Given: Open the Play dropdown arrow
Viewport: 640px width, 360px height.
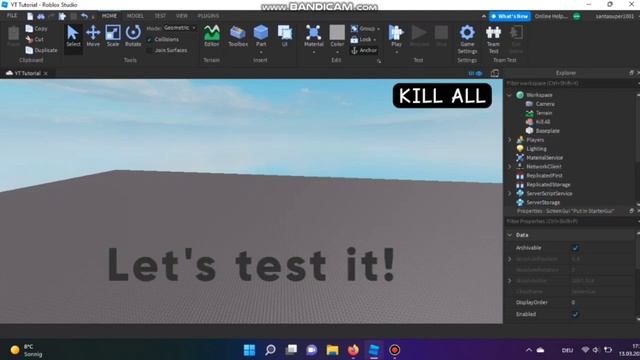Looking at the screenshot, I should pos(396,52).
